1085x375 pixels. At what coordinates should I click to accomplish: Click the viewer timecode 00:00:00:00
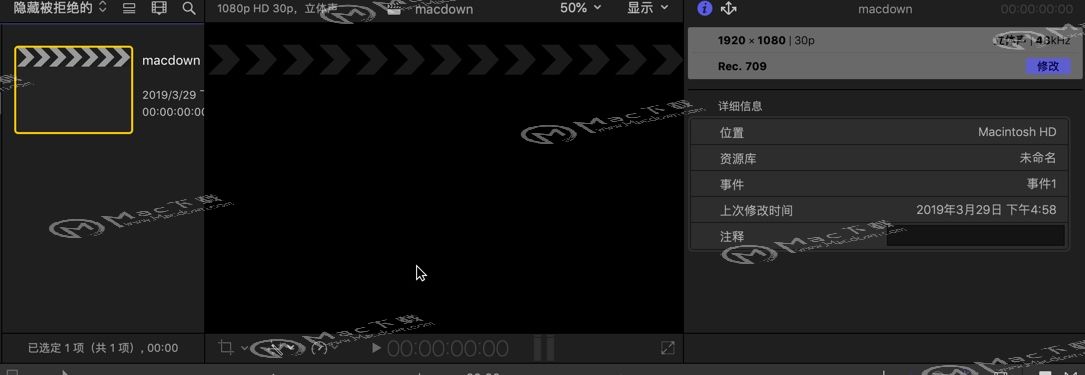(x=448, y=349)
